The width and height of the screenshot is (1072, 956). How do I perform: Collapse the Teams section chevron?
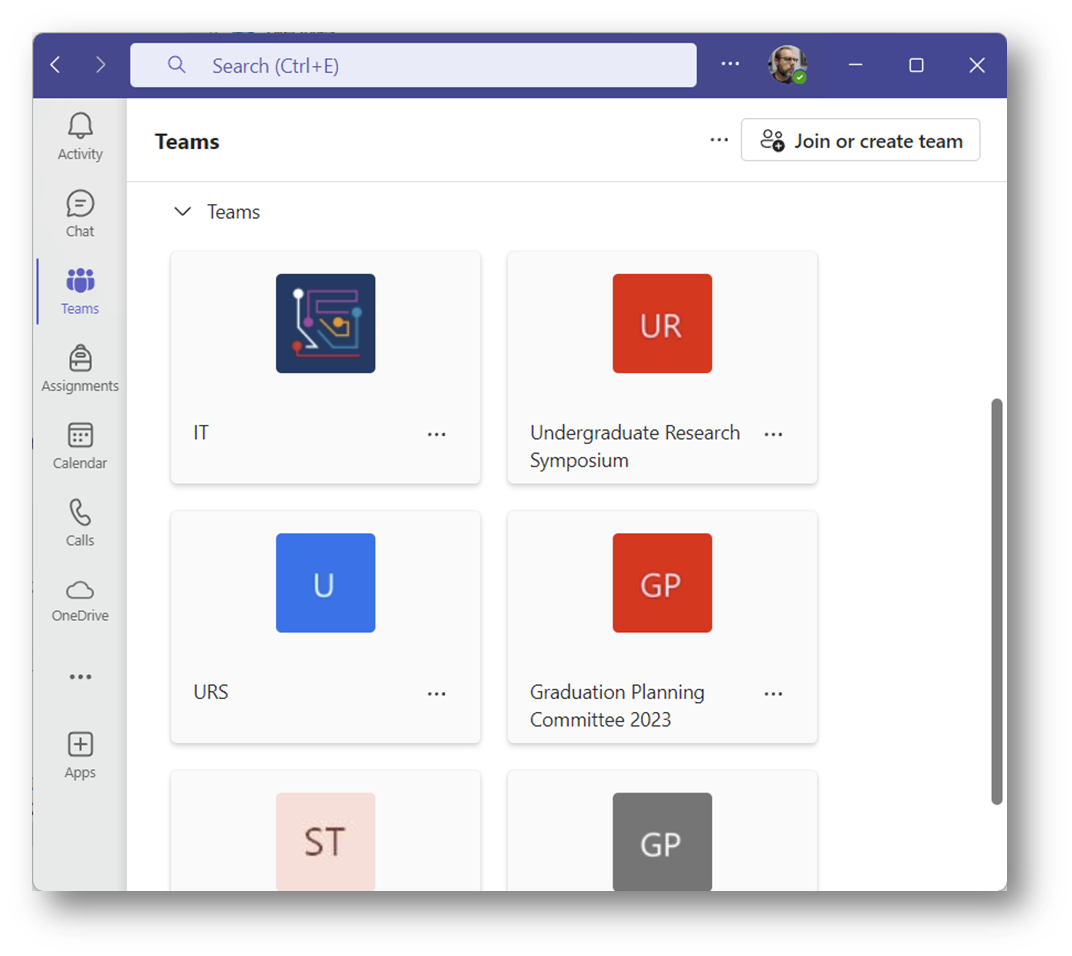[182, 212]
